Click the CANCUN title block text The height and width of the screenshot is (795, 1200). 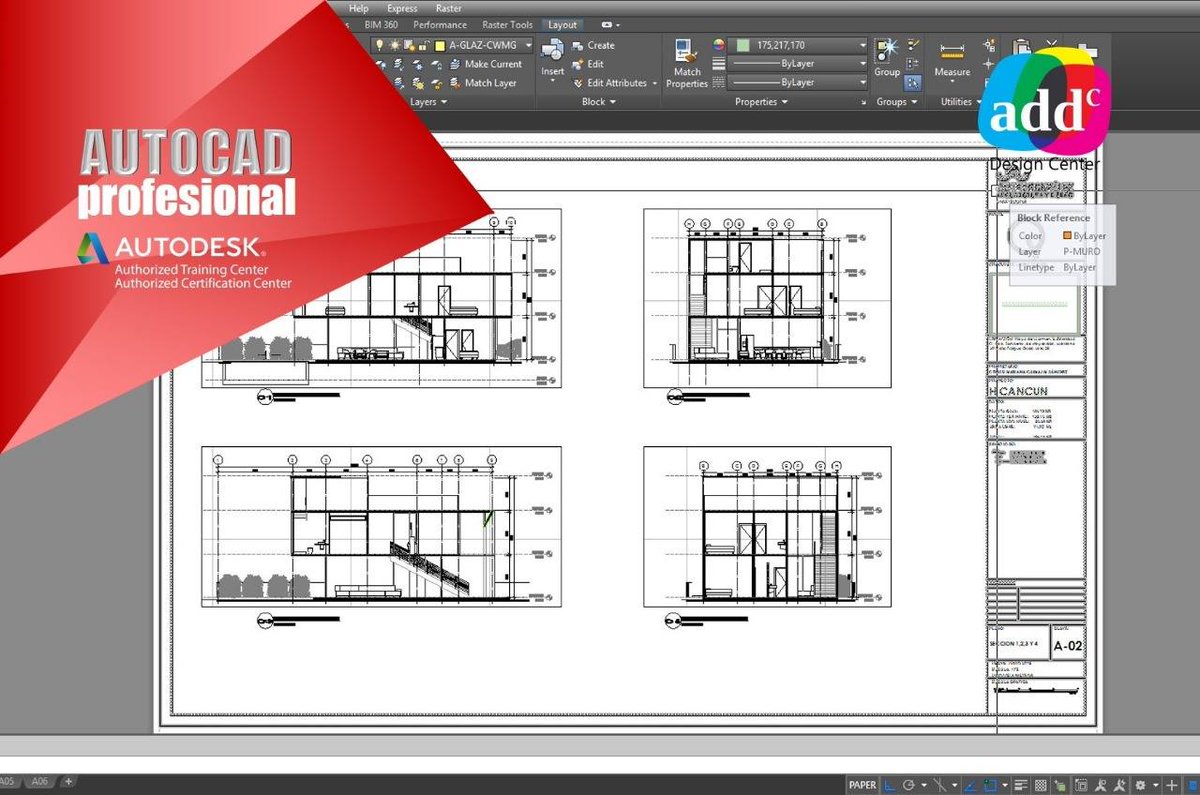(1020, 390)
